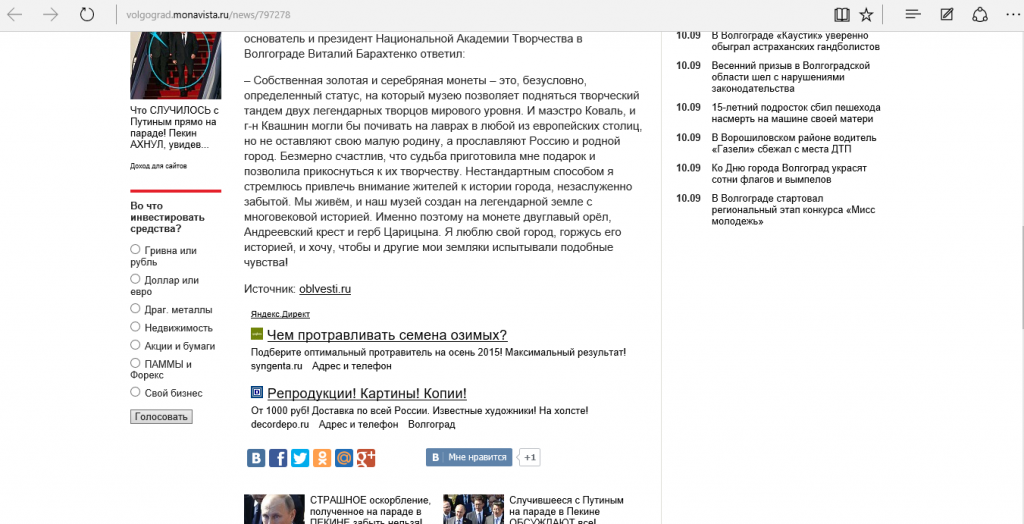Click decordepo 'Адрес и телефон' link
Image resolution: width=1024 pixels, height=524 pixels.
click(x=359, y=425)
